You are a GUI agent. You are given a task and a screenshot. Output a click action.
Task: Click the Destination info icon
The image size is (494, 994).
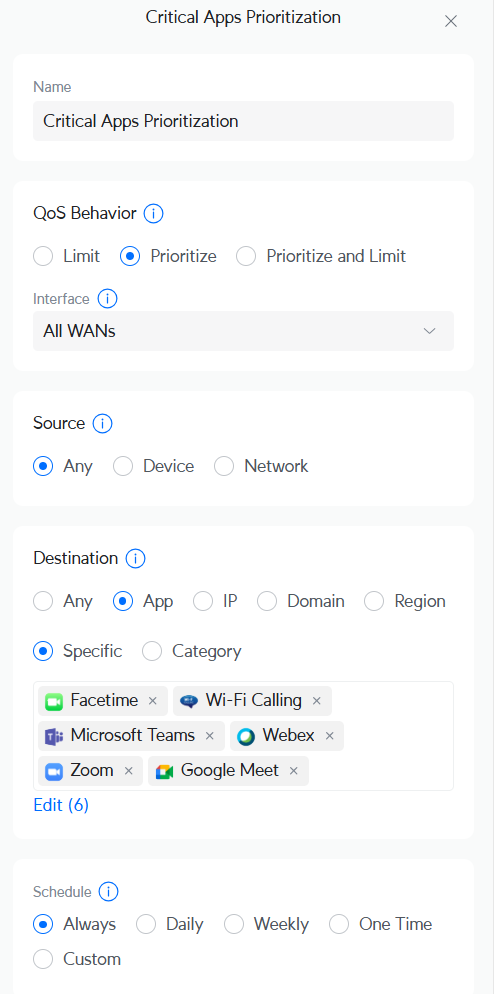136,558
